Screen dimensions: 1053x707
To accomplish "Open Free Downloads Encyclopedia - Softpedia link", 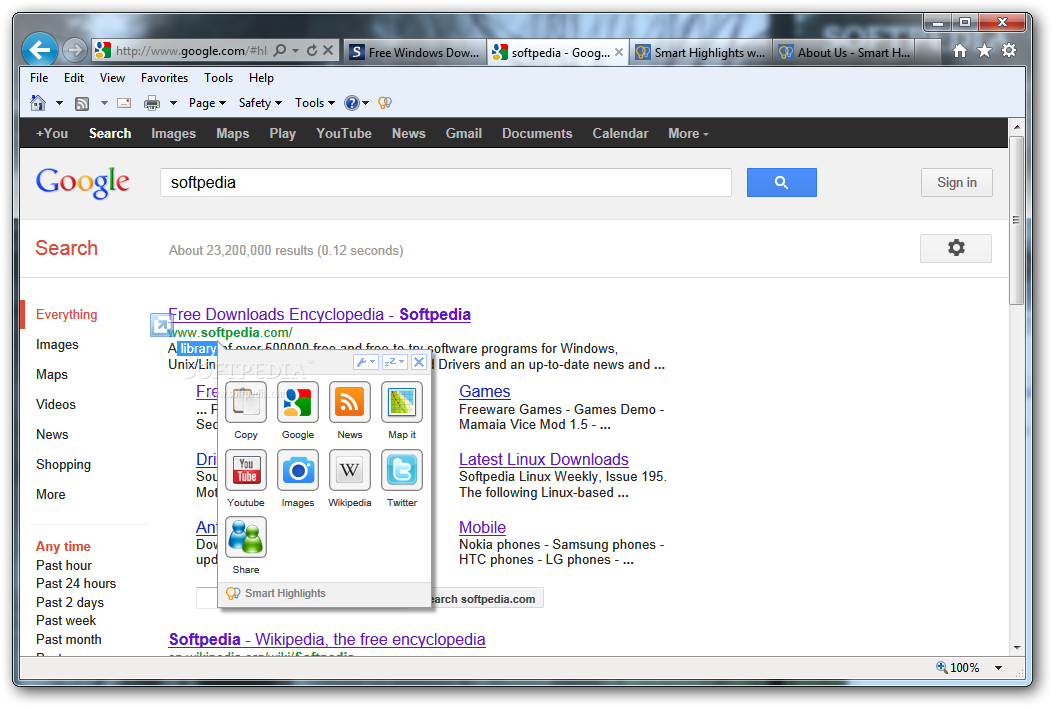I will pos(319,314).
